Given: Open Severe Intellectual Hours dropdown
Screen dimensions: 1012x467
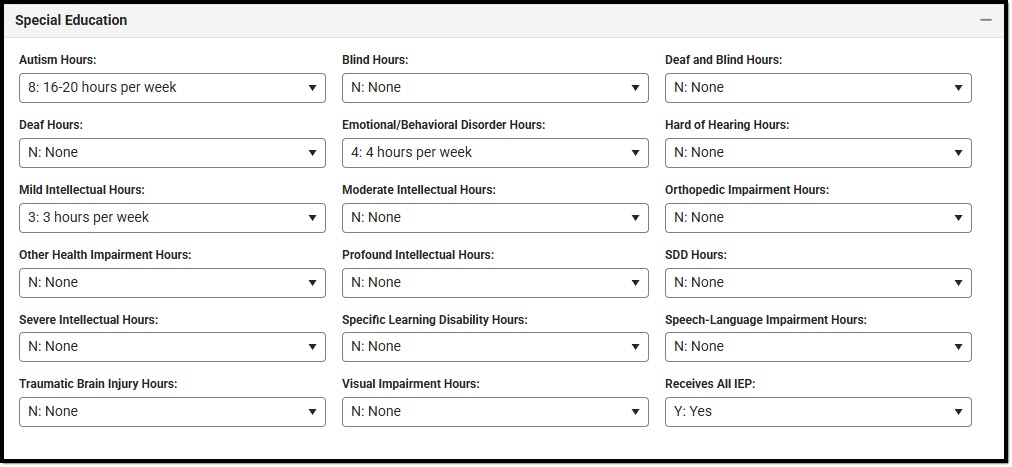Looking at the screenshot, I should point(172,347).
